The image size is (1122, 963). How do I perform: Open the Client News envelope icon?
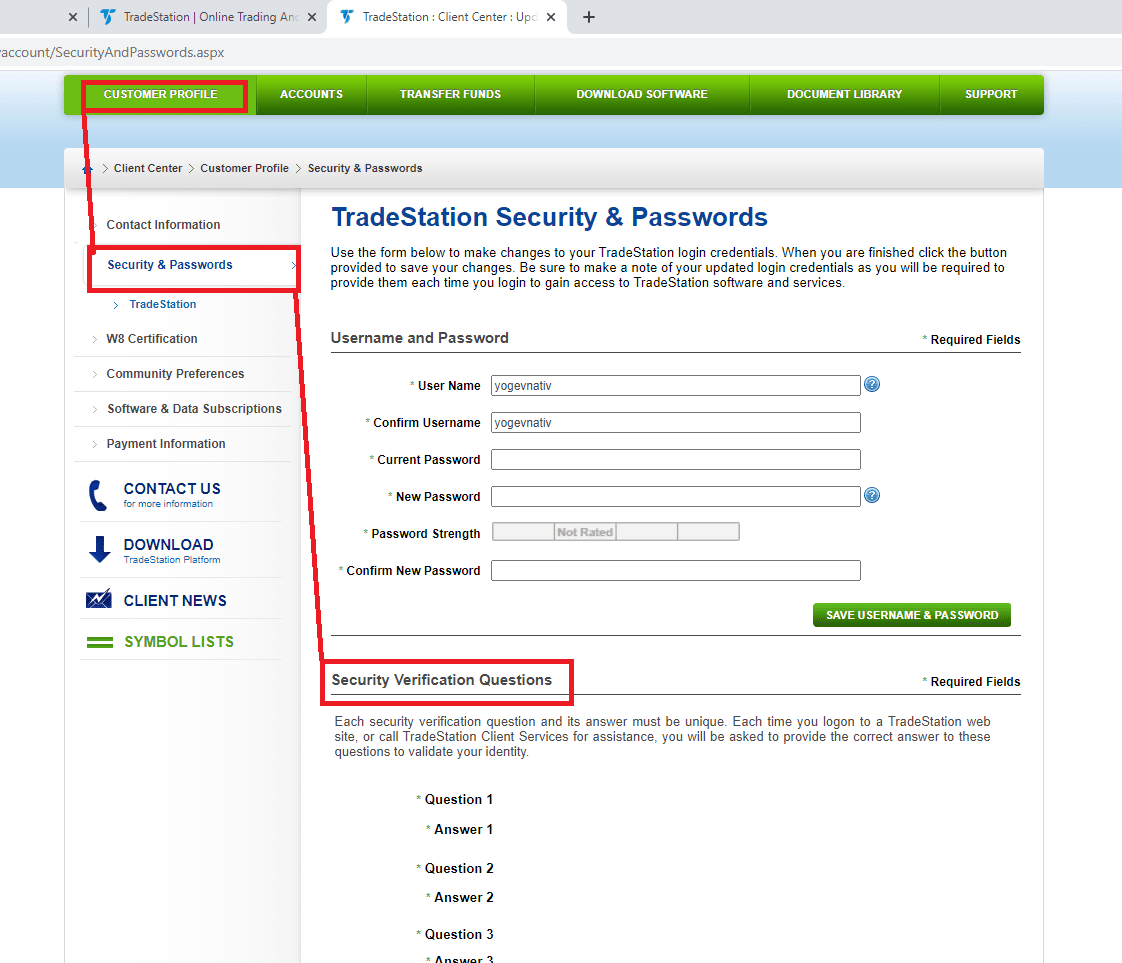point(98,600)
